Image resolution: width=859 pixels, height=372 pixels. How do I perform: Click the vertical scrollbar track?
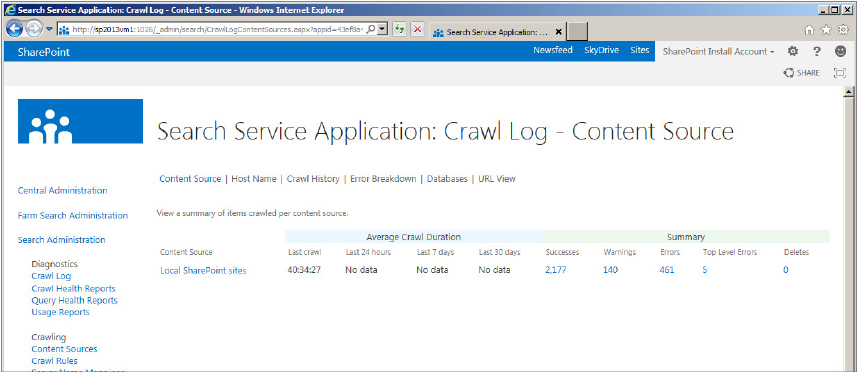click(850, 234)
